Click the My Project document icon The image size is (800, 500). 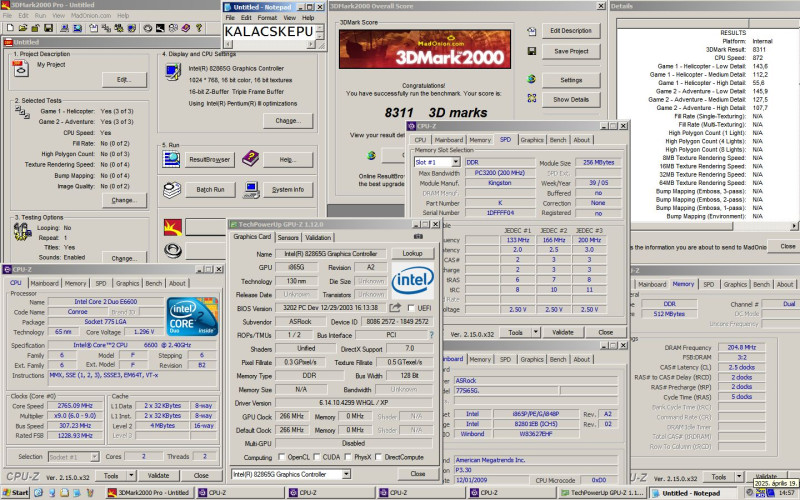[20, 68]
